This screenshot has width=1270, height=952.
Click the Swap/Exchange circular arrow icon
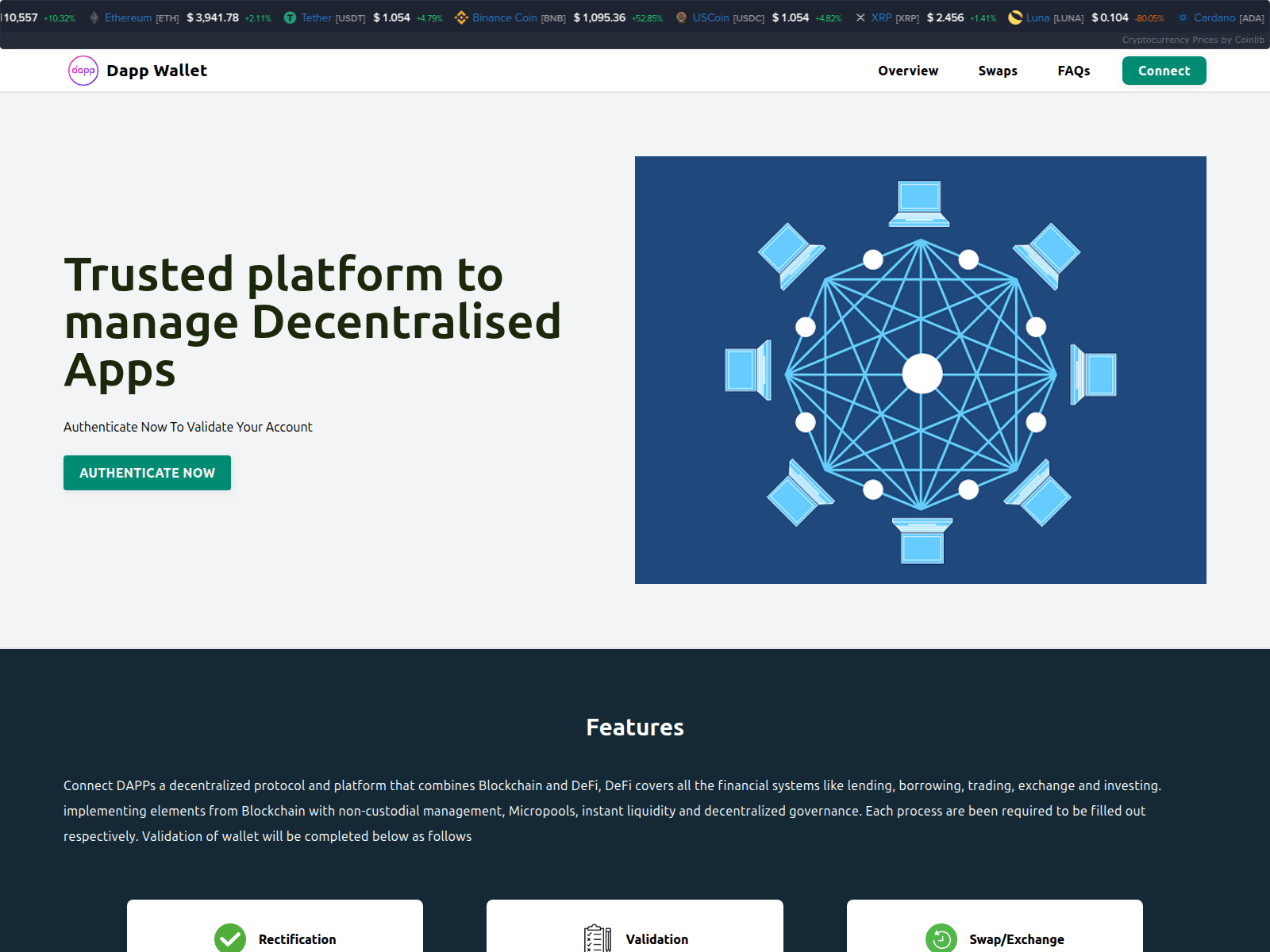point(941,939)
